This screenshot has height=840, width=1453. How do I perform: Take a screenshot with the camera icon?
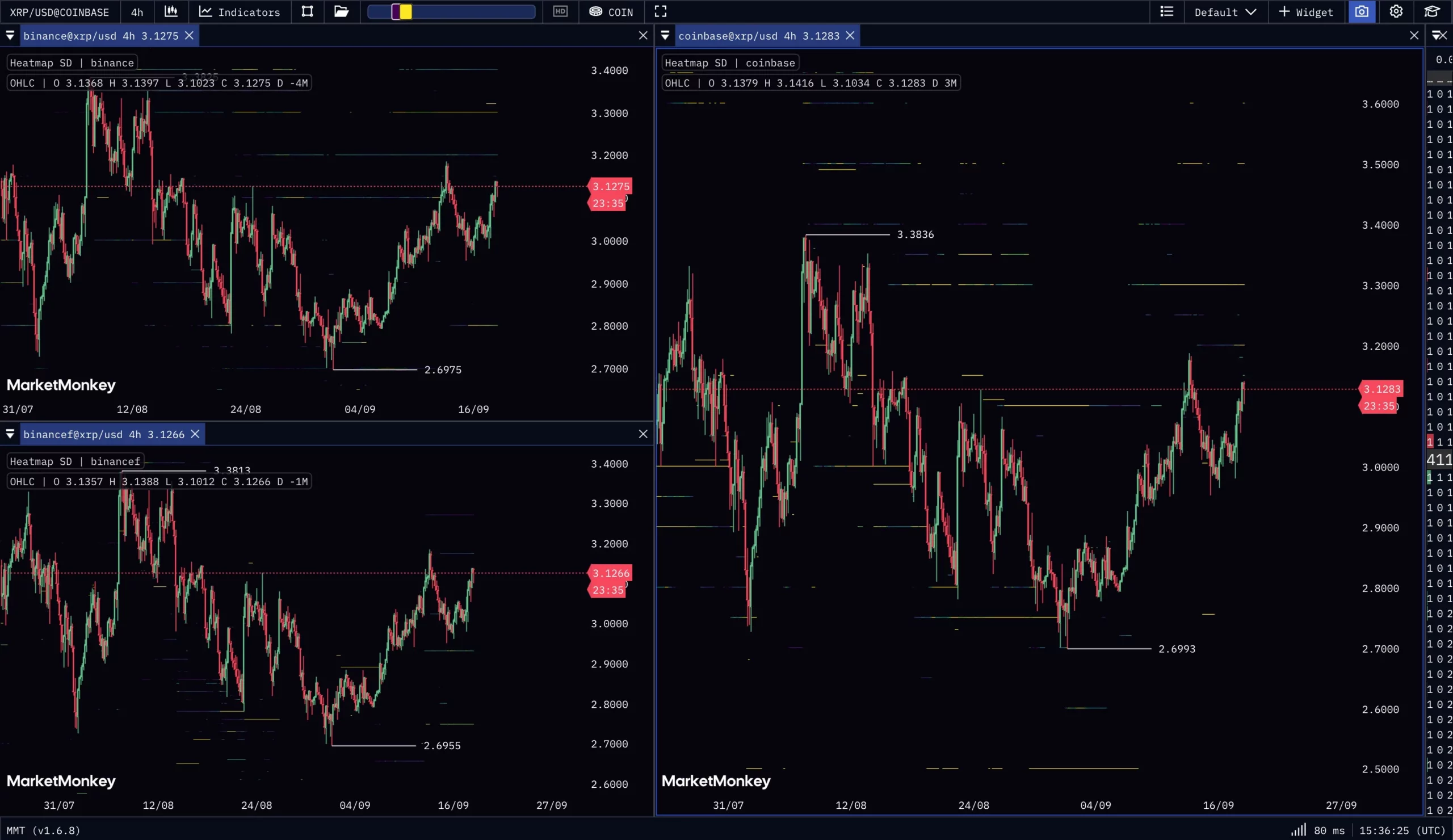pos(1362,11)
